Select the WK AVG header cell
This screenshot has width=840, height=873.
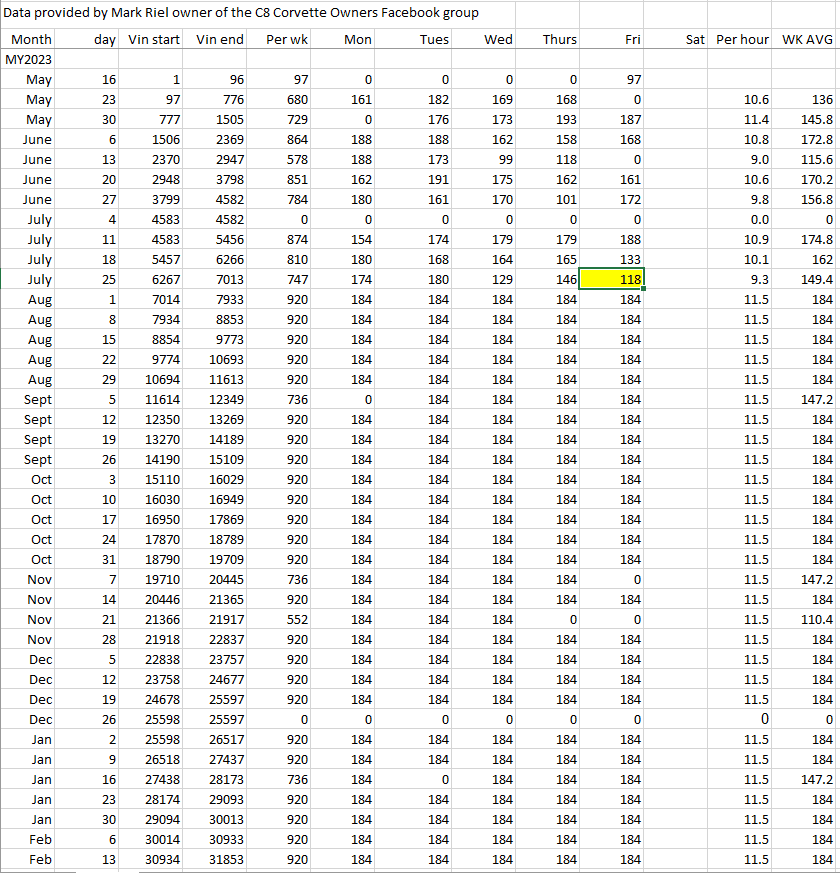click(807, 39)
